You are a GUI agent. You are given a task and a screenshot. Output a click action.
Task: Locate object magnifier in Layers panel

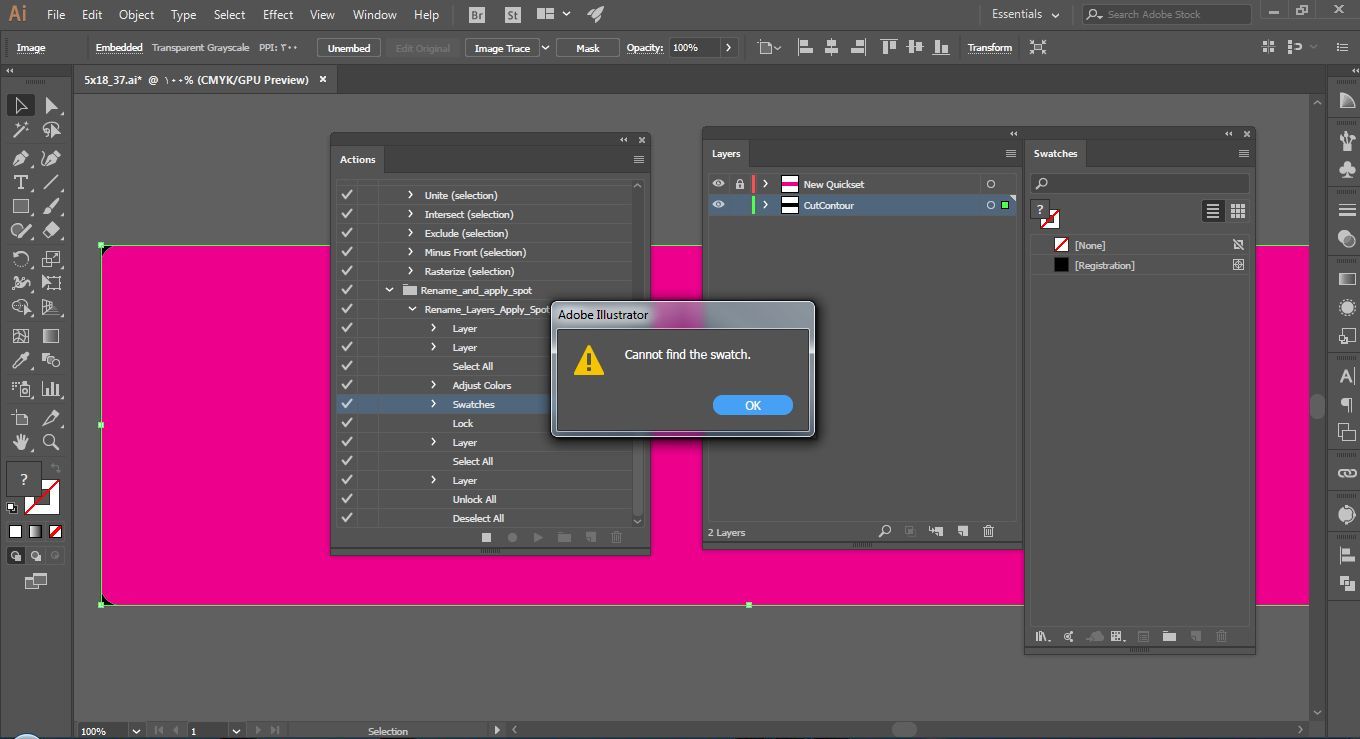pyautogui.click(x=884, y=531)
